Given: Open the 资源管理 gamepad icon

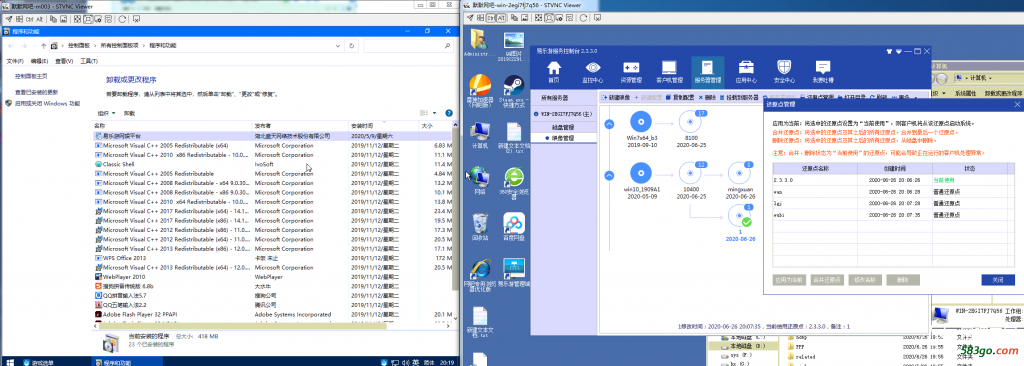Looking at the screenshot, I should point(631,71).
